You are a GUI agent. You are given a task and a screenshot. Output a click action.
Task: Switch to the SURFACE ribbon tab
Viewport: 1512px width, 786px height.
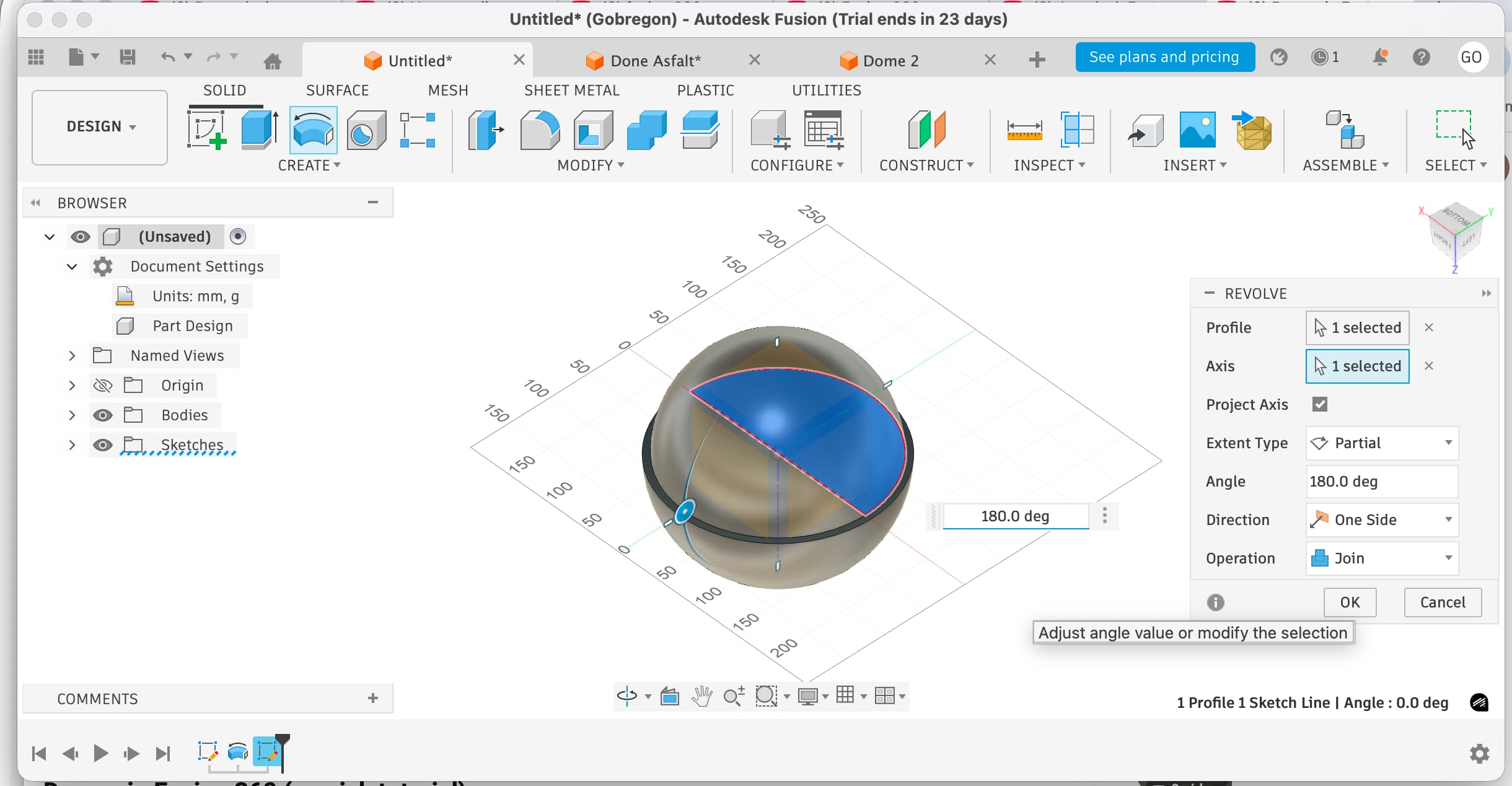pos(336,90)
